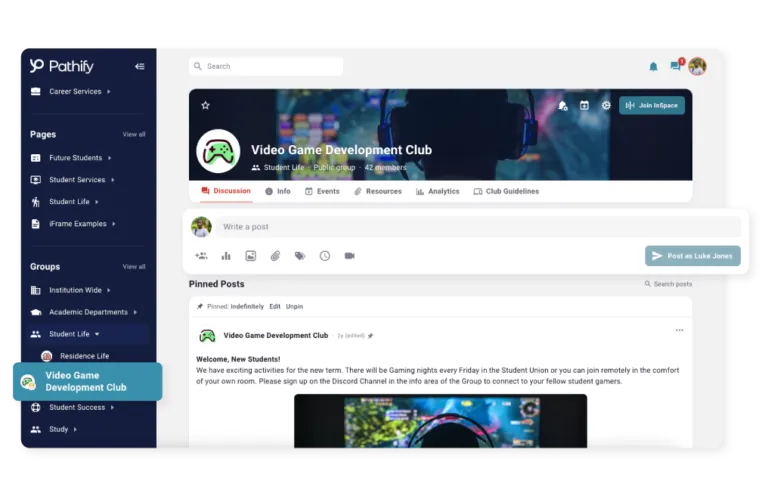Click Video Game Development Club post author name

(276, 335)
